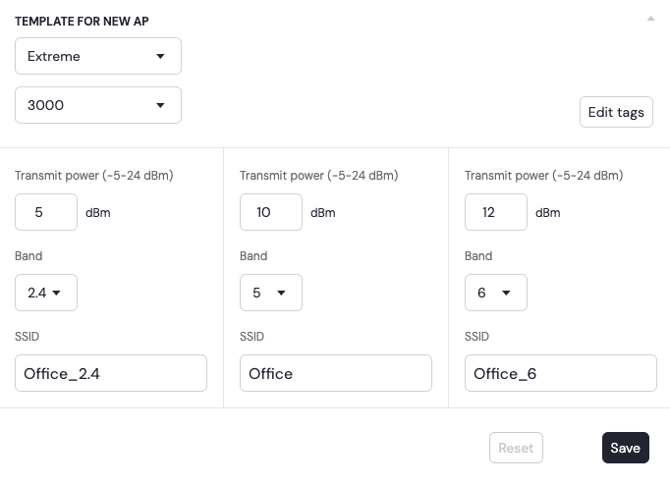The image size is (670, 485).
Task: Click the 5 dBm transmit power field
Action: 46,212
